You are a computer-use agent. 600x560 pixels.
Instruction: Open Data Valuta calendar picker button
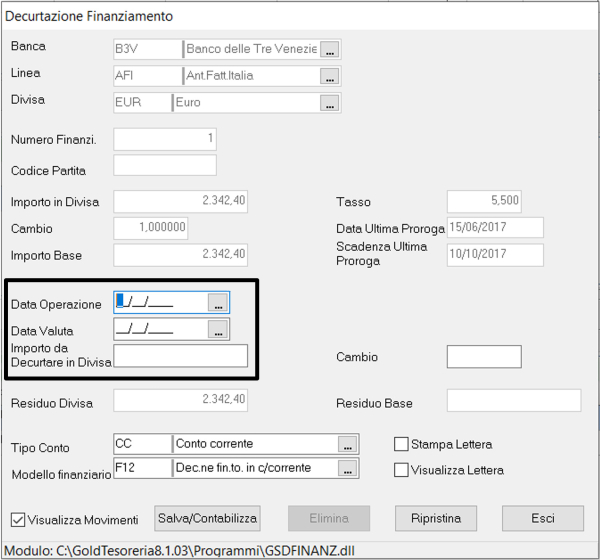click(218, 329)
